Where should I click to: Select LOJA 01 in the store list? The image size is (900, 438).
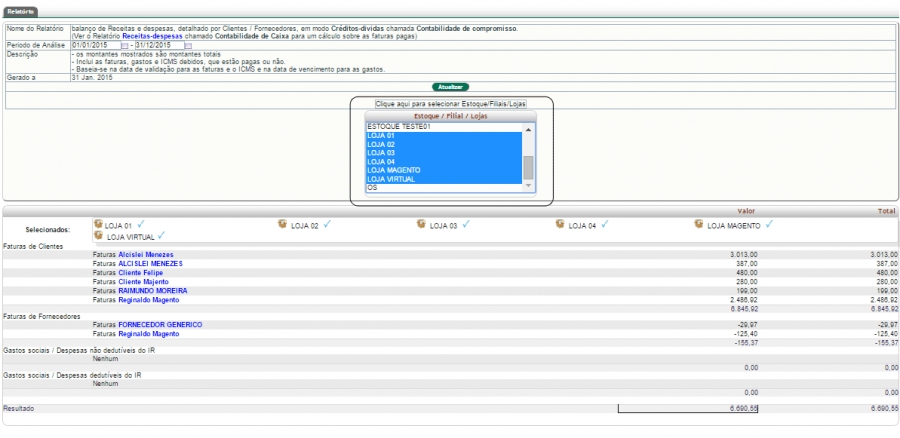pyautogui.click(x=444, y=136)
